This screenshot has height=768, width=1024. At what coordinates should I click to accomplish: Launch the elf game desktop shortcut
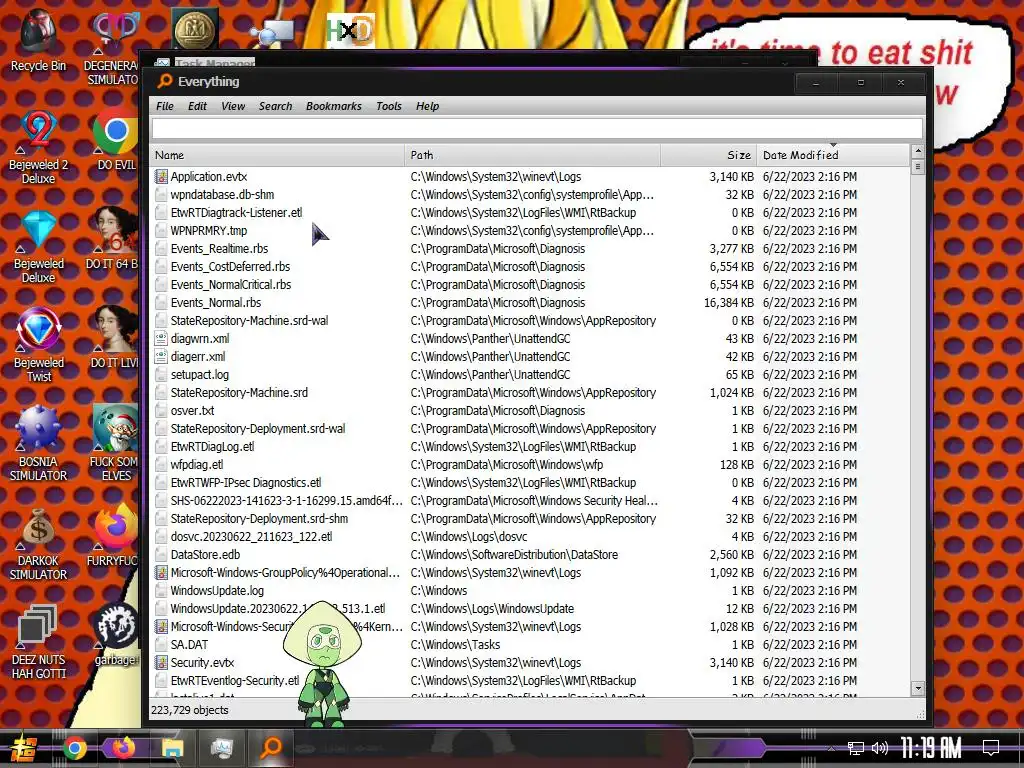click(x=114, y=443)
